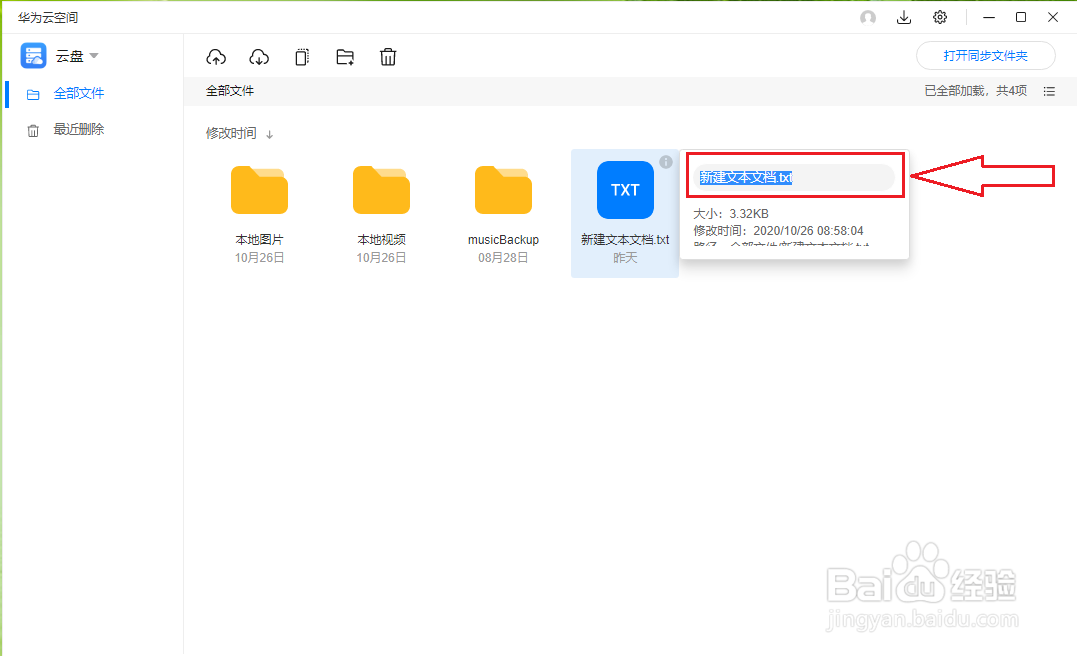
Task: Click the 云盘 cloud drive icon in sidebar
Action: pos(32,55)
